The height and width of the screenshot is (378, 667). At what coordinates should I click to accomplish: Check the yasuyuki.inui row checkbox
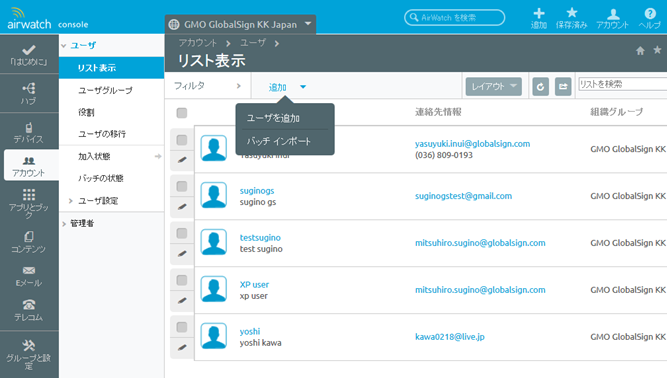point(182,139)
